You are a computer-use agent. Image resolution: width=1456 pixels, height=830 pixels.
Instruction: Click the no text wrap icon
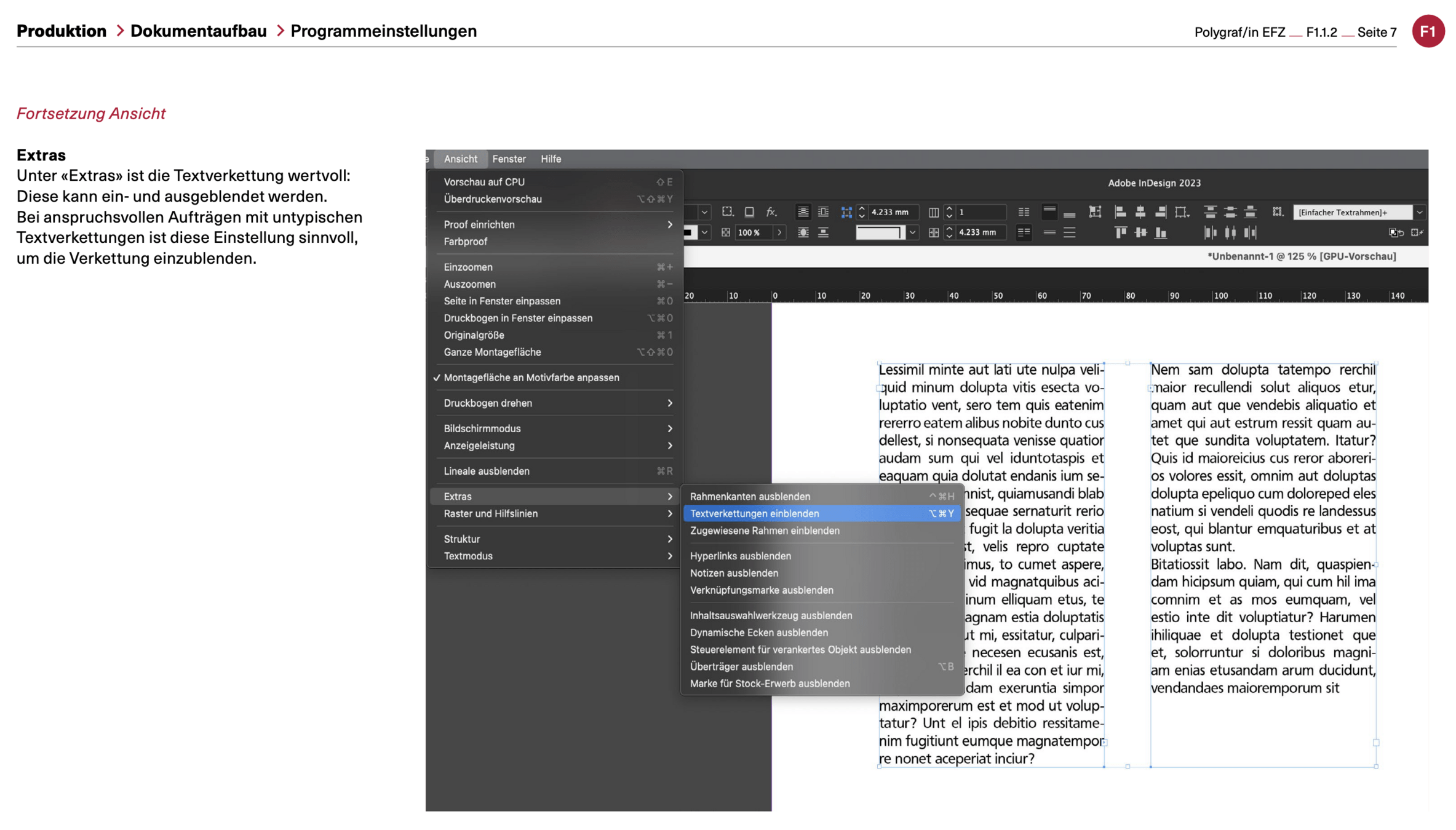click(802, 212)
